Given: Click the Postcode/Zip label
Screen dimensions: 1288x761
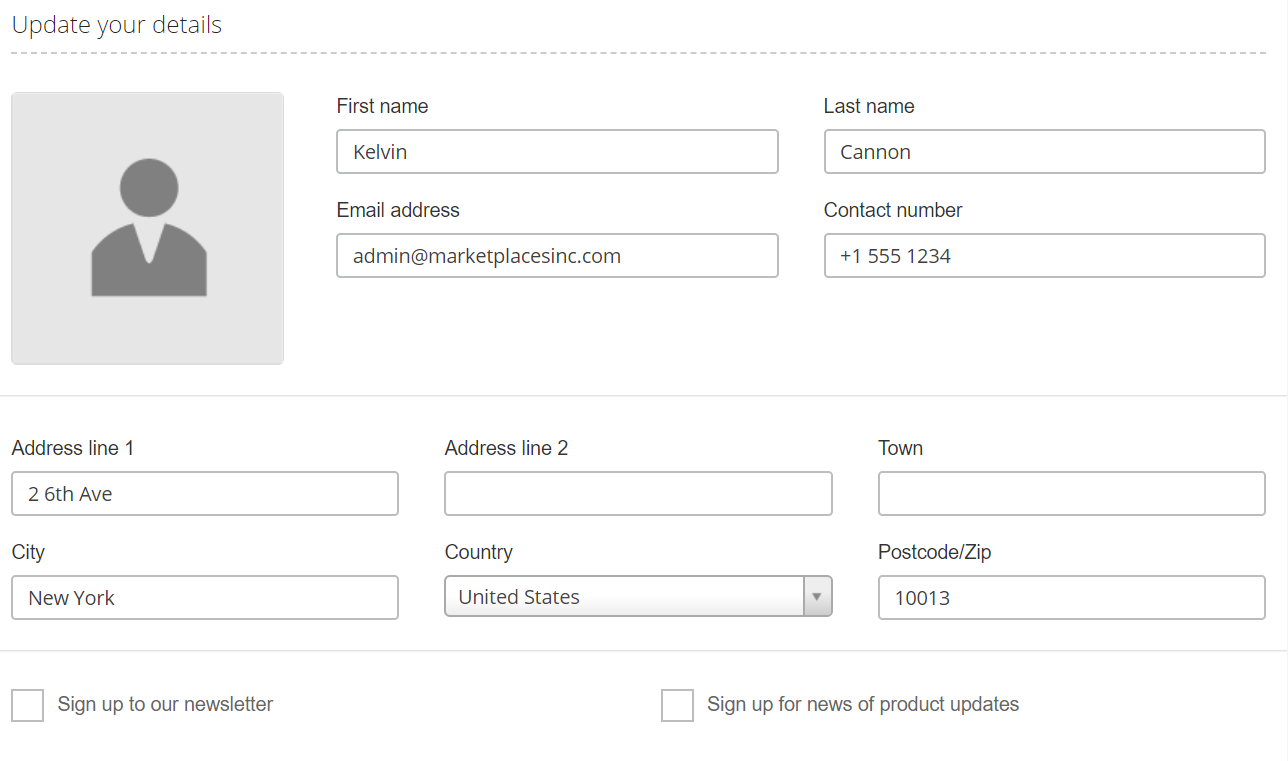Looking at the screenshot, I should (x=934, y=552).
